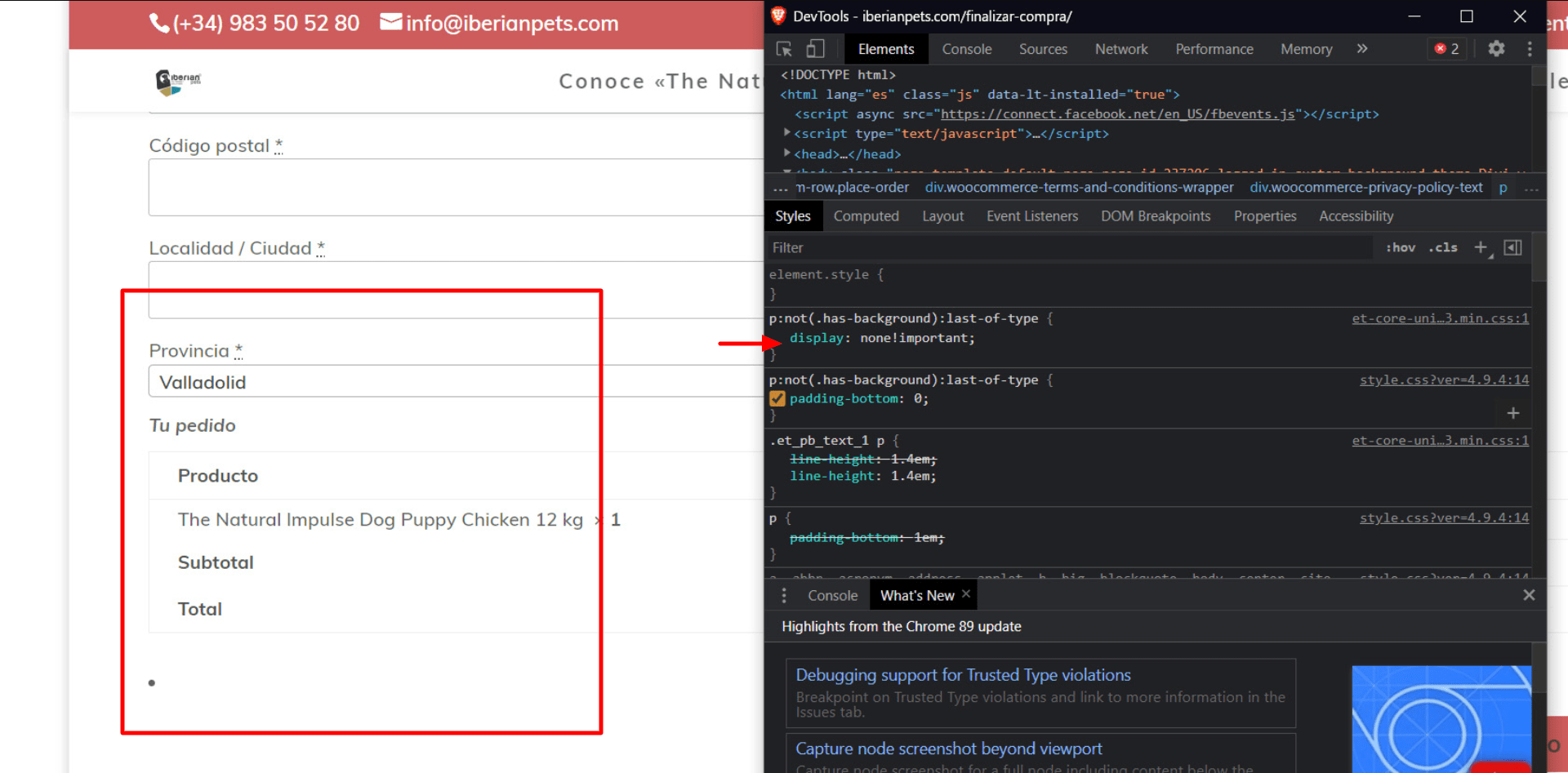Viewport: 1568px width, 773px height.
Task: Select woocommerce-terms-and-conditions-wrapper breadcrumb
Action: pyautogui.click(x=1079, y=188)
